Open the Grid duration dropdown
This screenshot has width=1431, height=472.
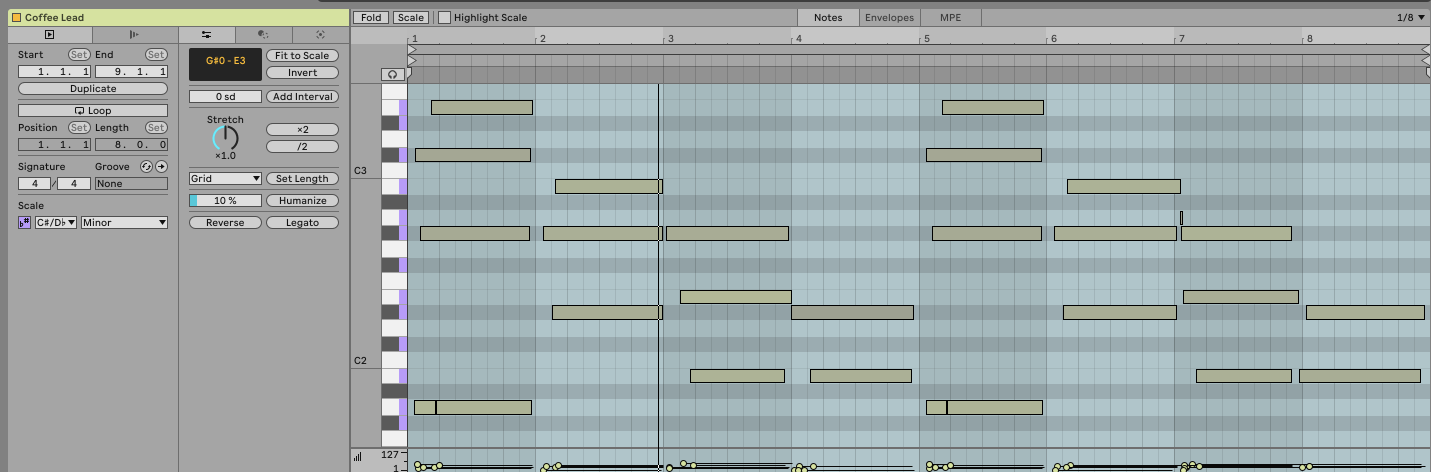[x=226, y=179]
